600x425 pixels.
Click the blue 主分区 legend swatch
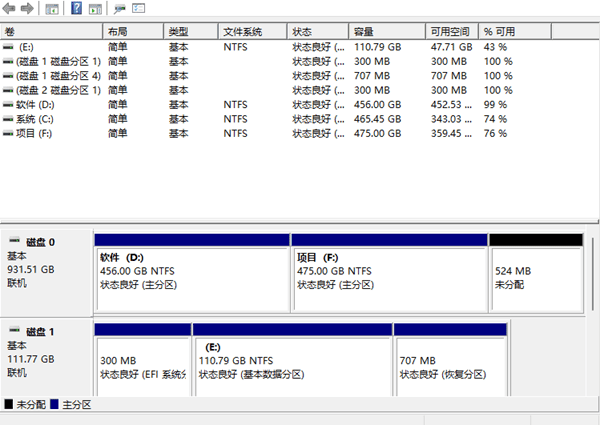pyautogui.click(x=54, y=404)
